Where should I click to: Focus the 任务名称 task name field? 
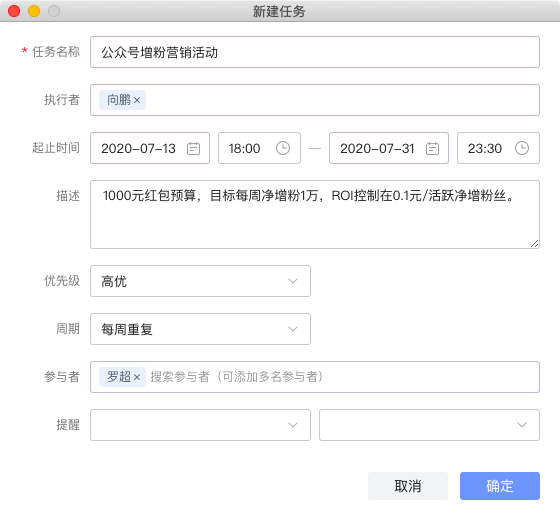click(315, 52)
